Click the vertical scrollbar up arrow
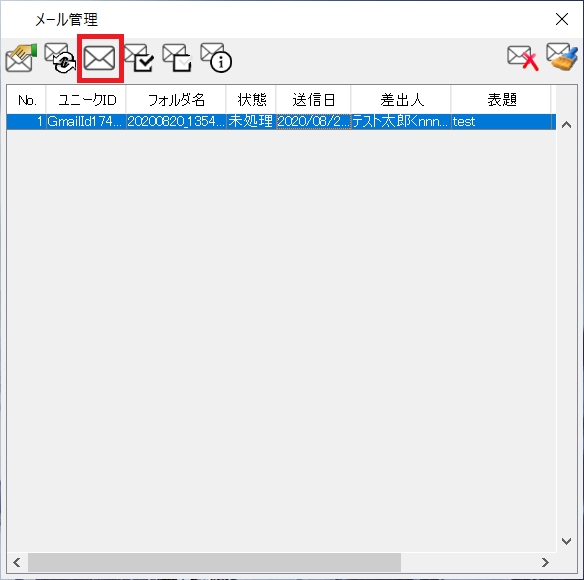Viewport: 584px width, 580px height. 566,125
